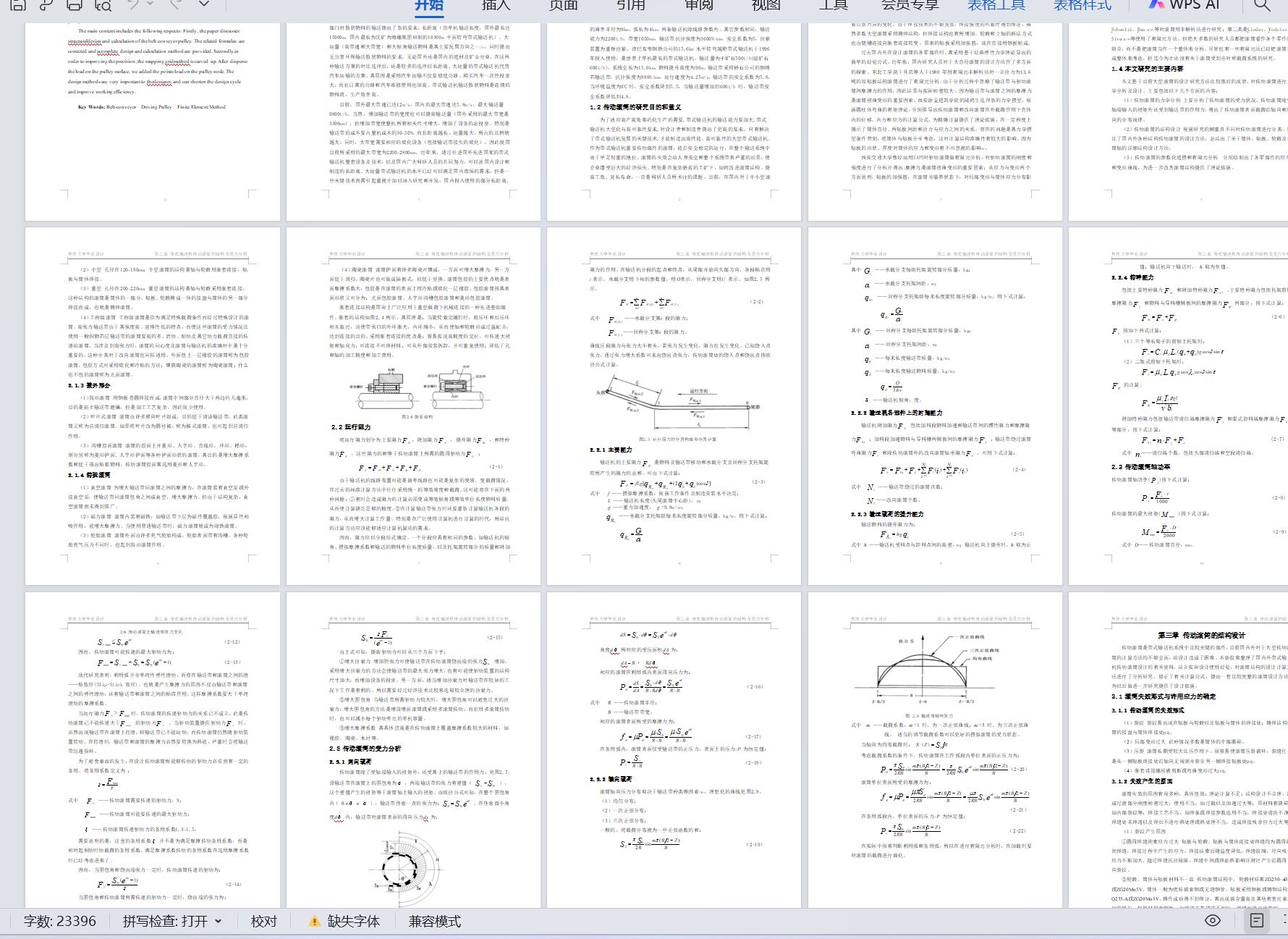
Task: Click the Save icon in quick access toolbar
Action: [x=18, y=4]
